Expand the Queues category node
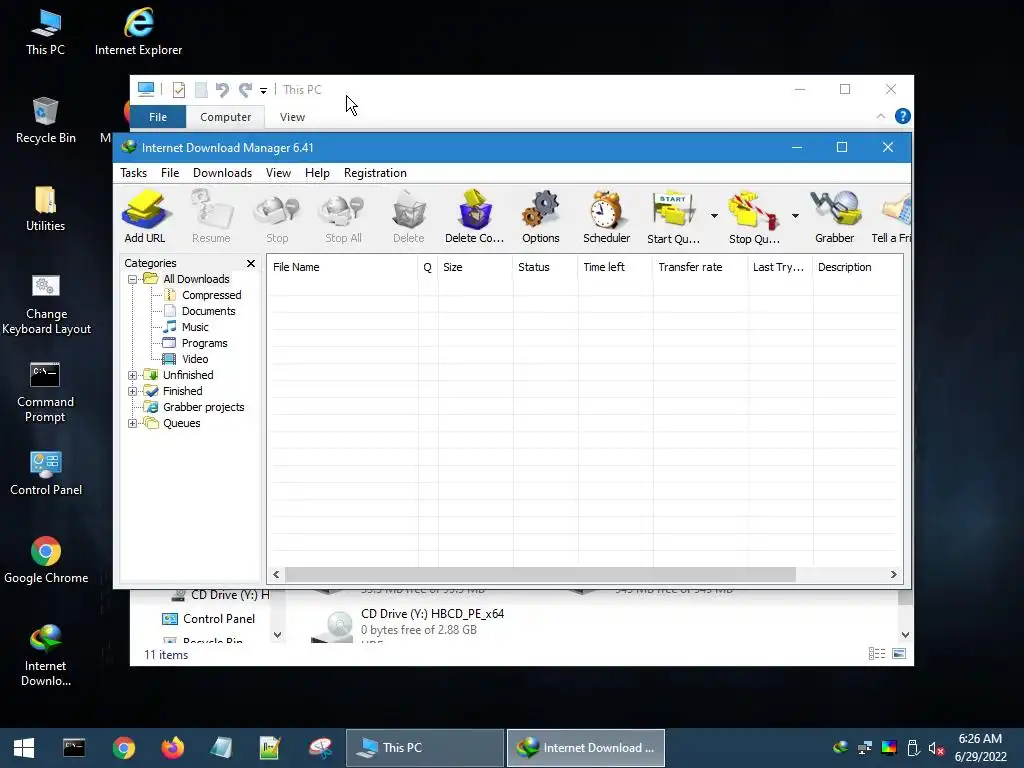 click(133, 423)
